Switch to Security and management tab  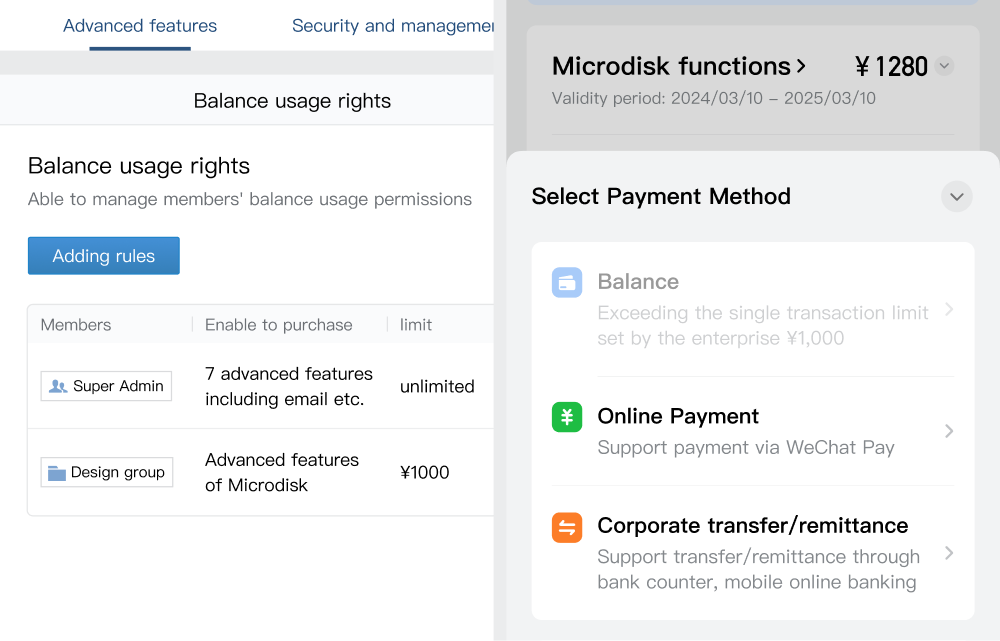pos(393,26)
